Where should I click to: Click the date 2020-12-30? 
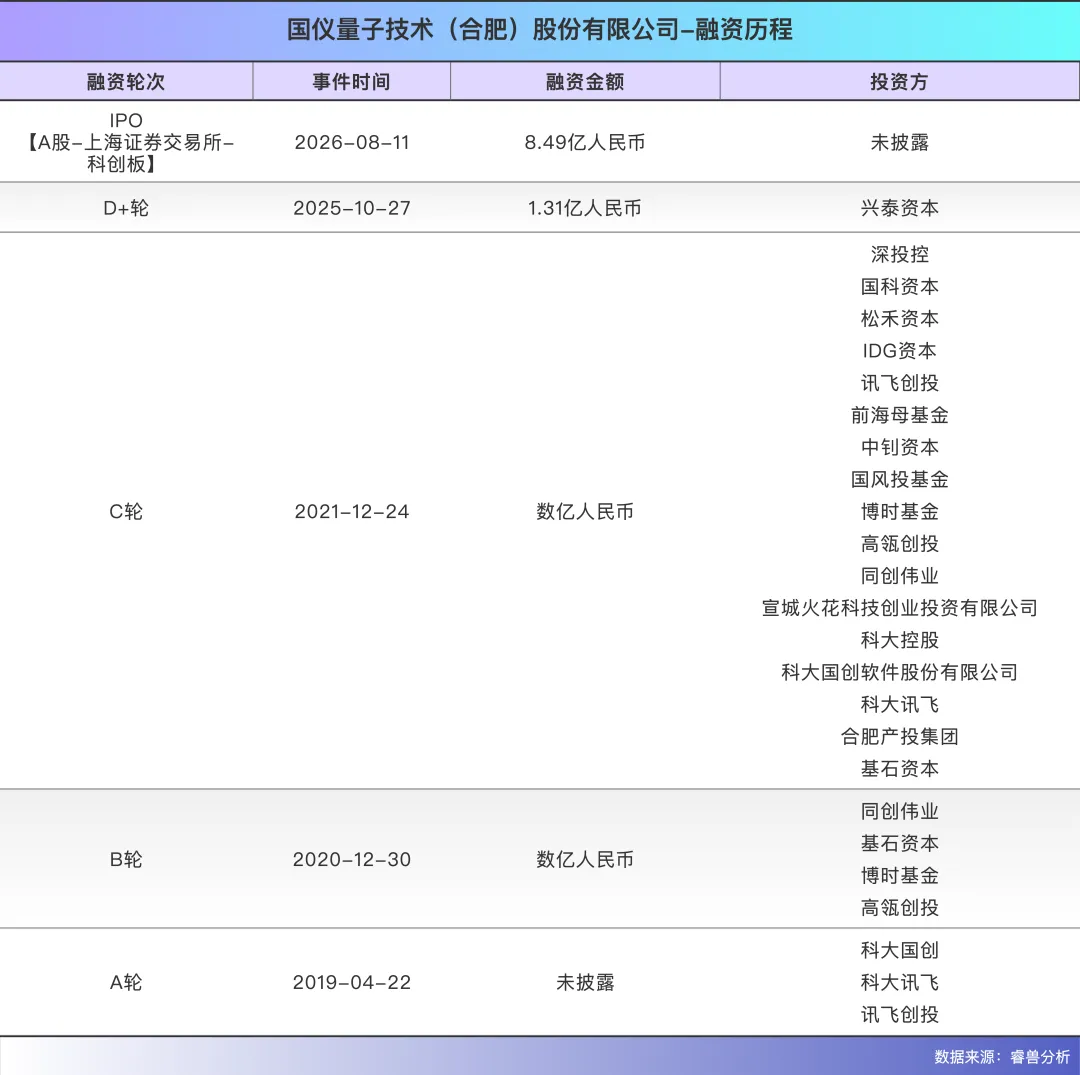[351, 859]
